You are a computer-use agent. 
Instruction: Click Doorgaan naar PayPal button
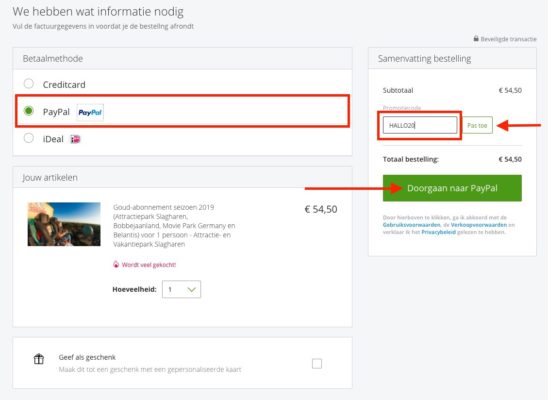click(452, 188)
